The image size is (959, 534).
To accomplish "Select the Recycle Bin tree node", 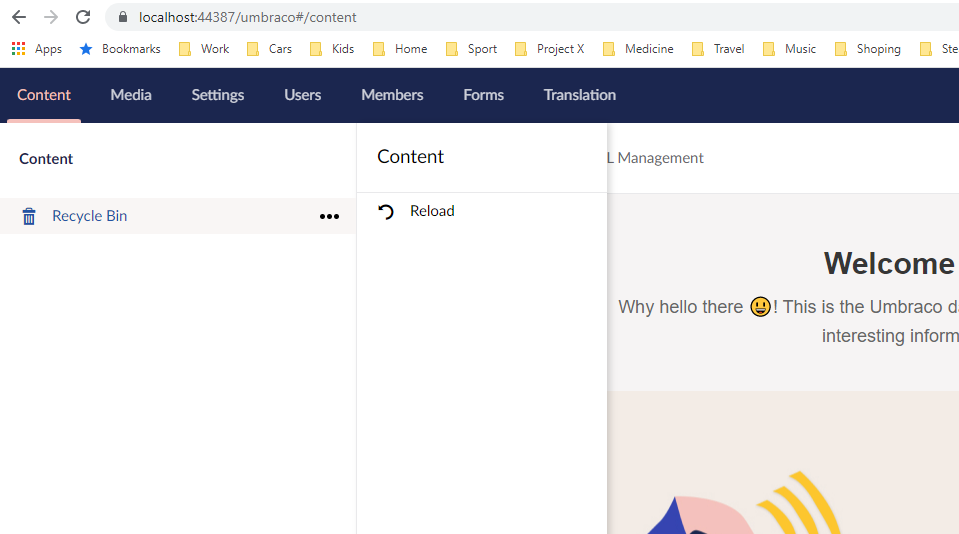I will 89,216.
